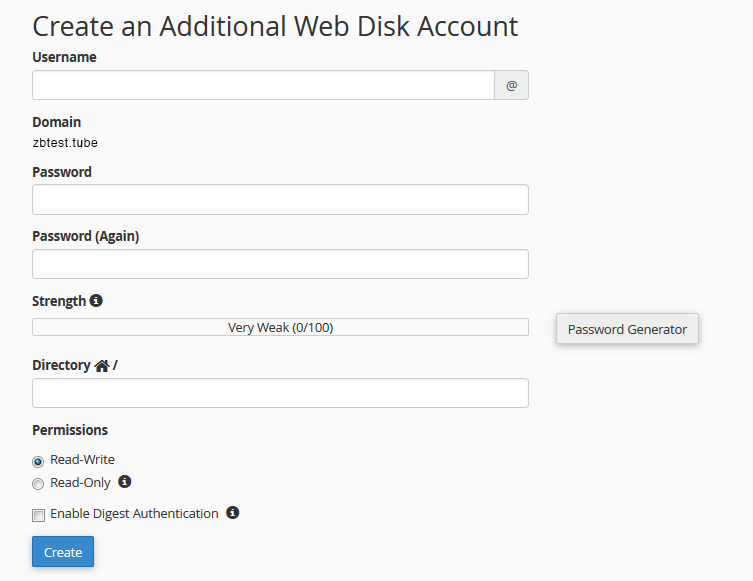Select the Read-Write permission radio button
The image size is (753, 581).
(x=38, y=461)
